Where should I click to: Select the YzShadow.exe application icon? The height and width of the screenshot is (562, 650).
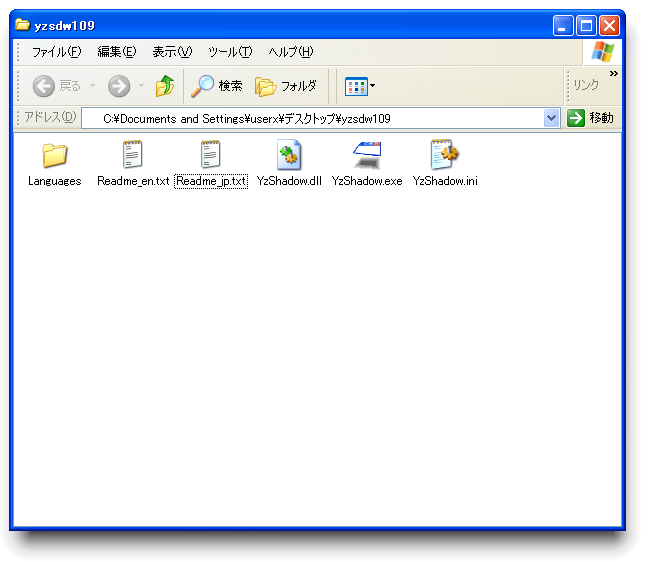367,155
